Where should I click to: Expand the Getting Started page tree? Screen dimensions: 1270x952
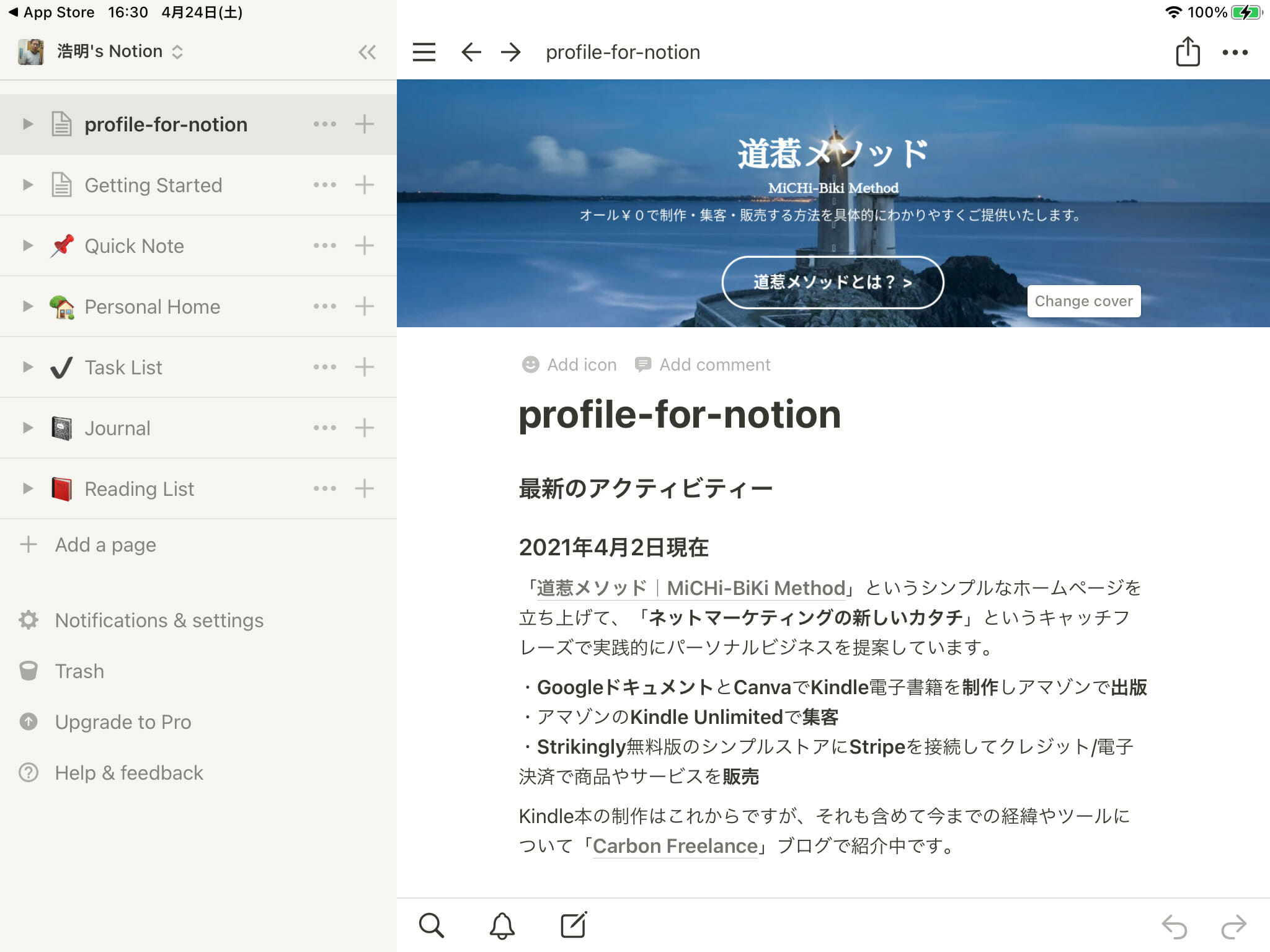[x=27, y=185]
